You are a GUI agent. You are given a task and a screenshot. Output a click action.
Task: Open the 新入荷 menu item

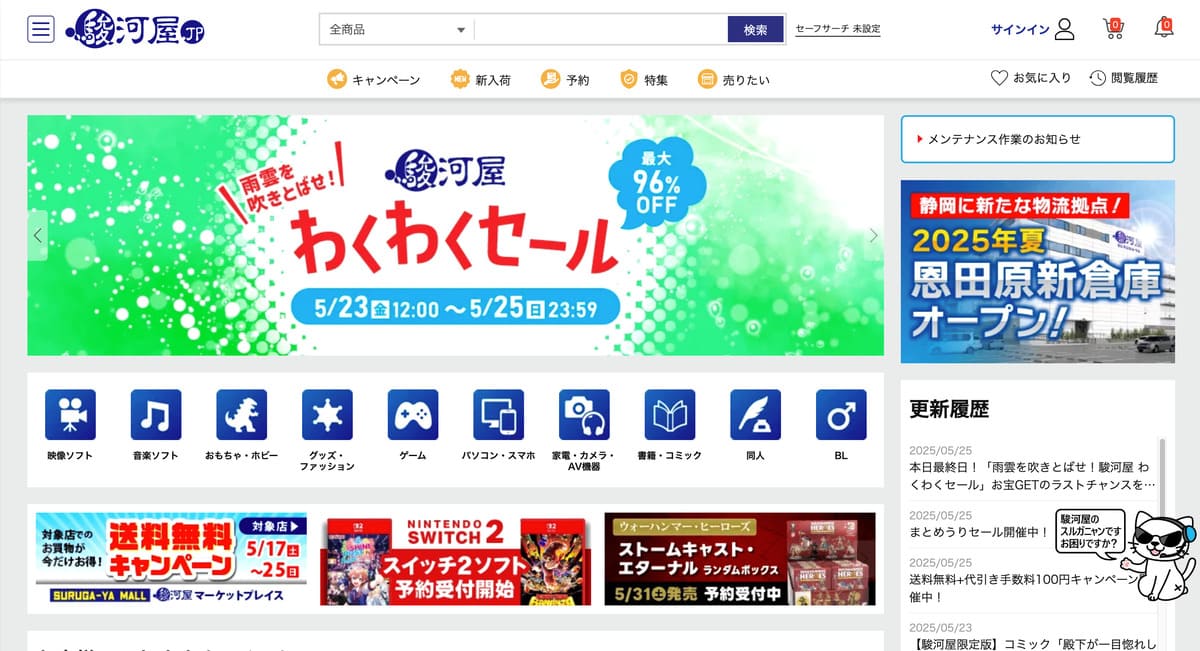(481, 80)
